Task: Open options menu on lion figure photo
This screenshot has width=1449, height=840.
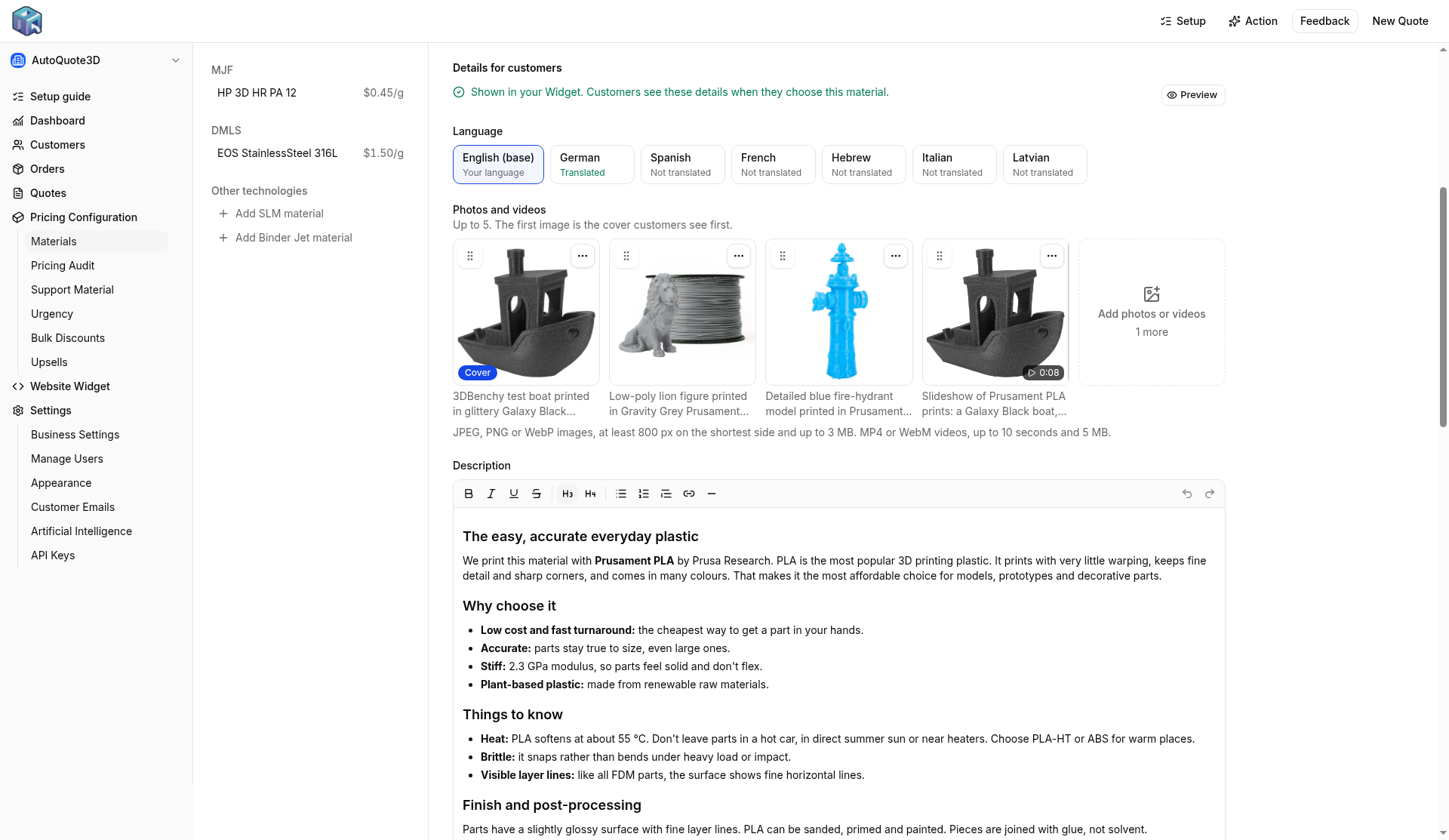Action: (739, 256)
